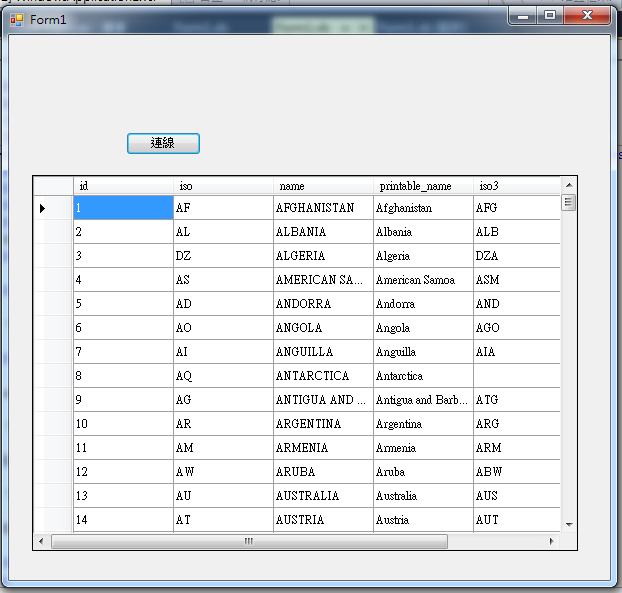Click the horizontal scroll right arrow

[x=551, y=541]
